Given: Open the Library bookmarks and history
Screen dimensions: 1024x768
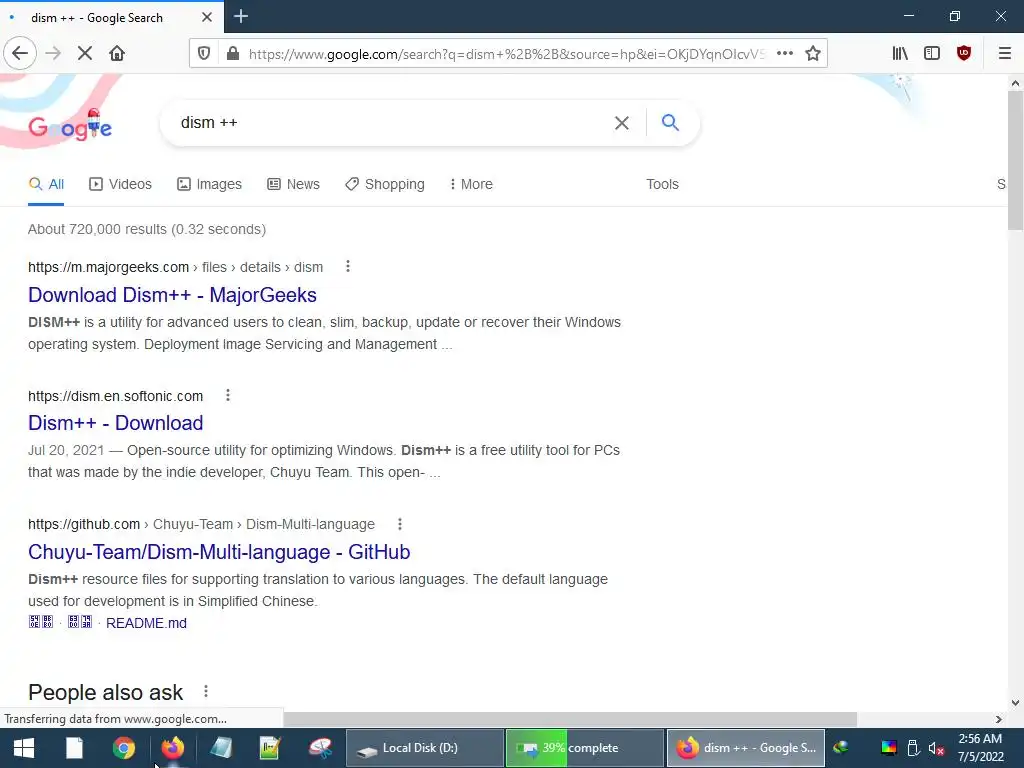Looking at the screenshot, I should [900, 53].
